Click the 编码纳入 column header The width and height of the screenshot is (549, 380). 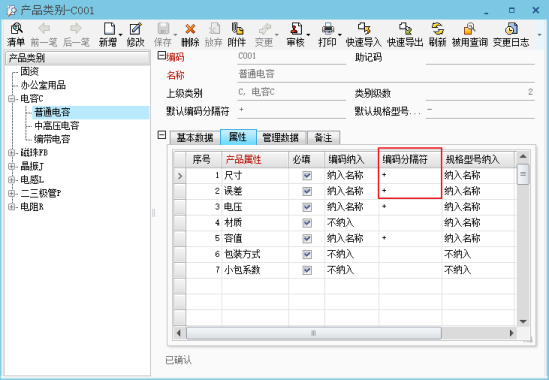point(351,160)
